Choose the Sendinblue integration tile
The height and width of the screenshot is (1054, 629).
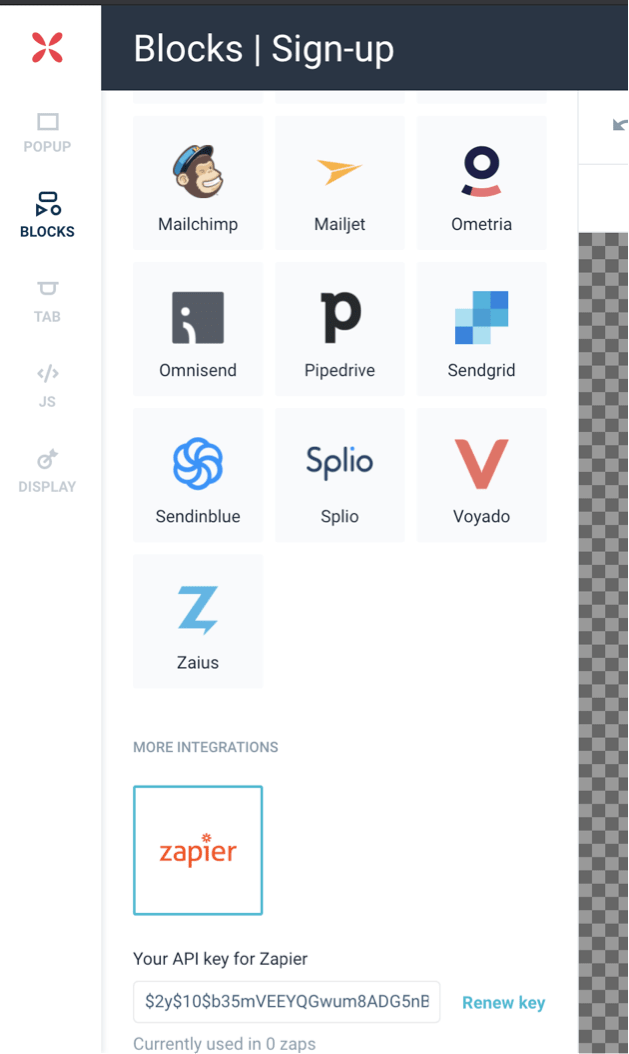pos(198,475)
